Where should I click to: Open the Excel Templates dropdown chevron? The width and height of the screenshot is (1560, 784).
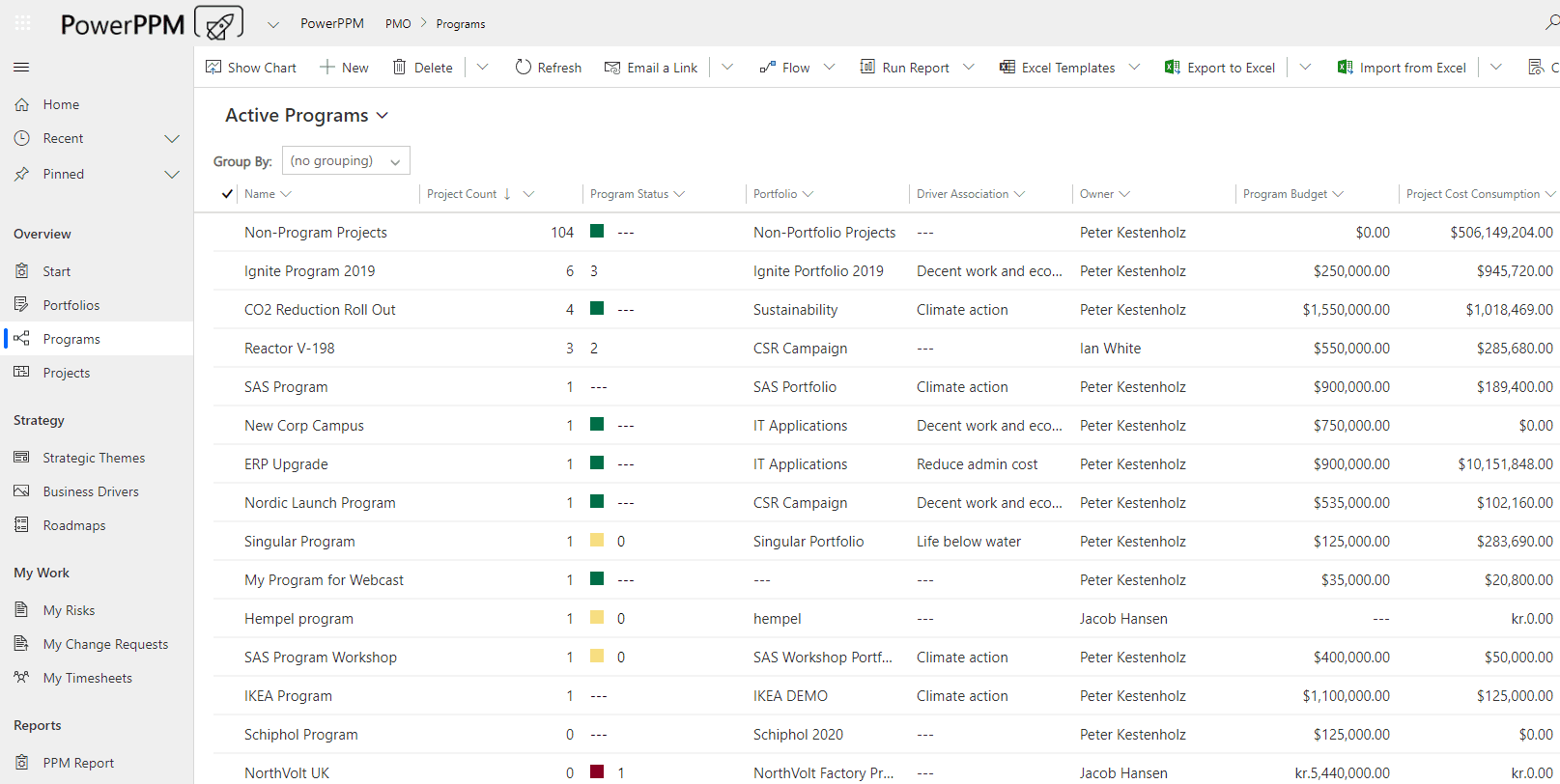click(x=1135, y=68)
